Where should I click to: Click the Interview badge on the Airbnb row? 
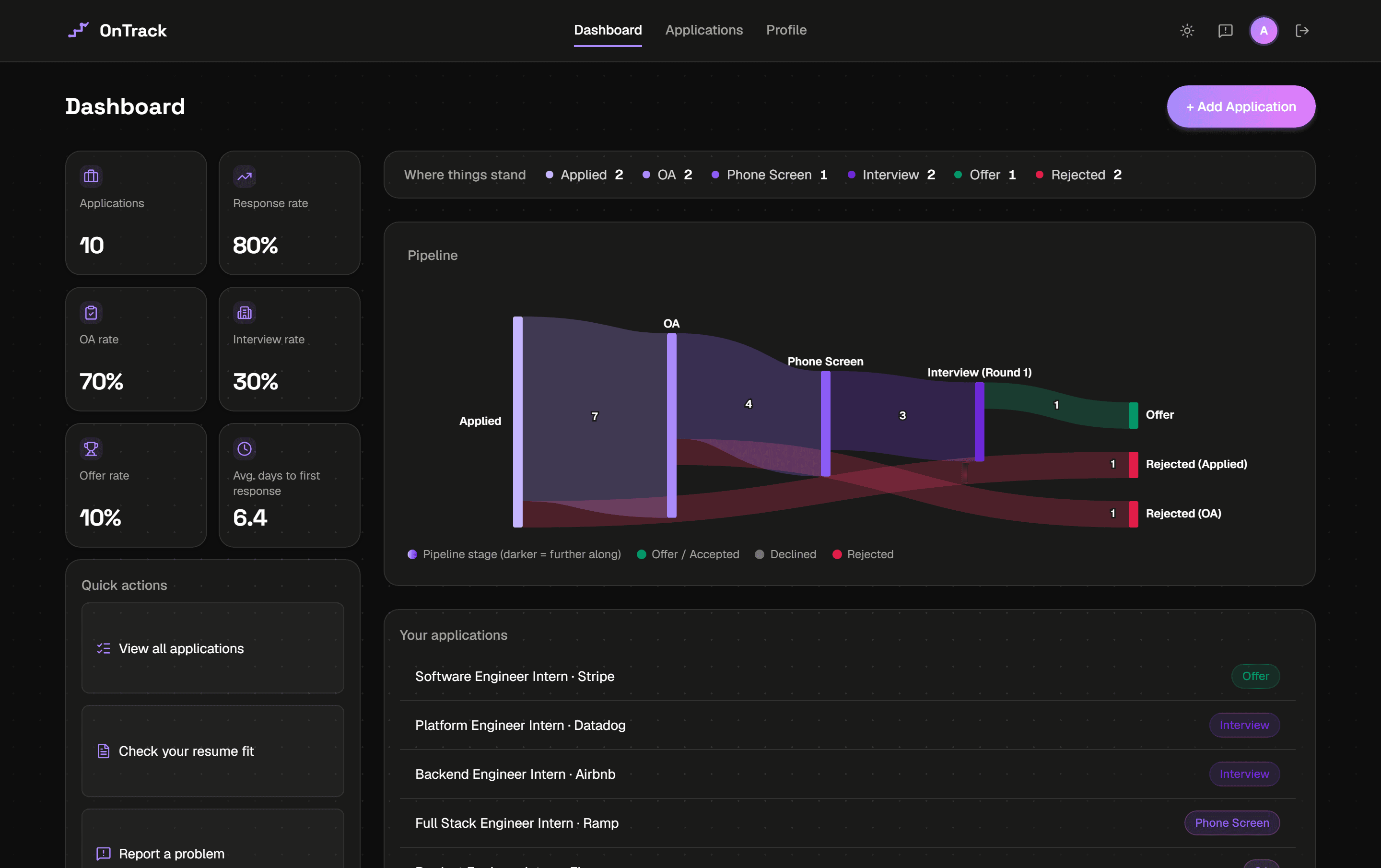click(x=1244, y=774)
